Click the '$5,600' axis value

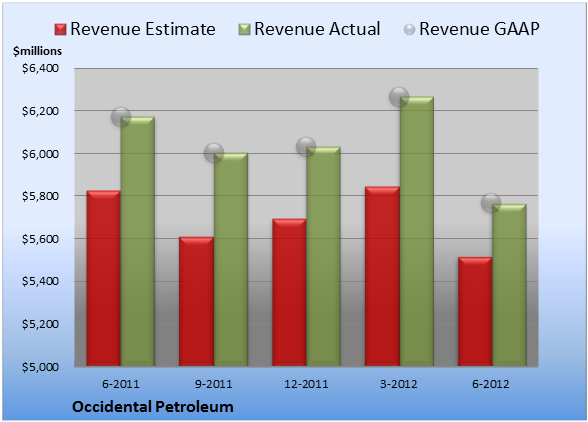point(40,239)
